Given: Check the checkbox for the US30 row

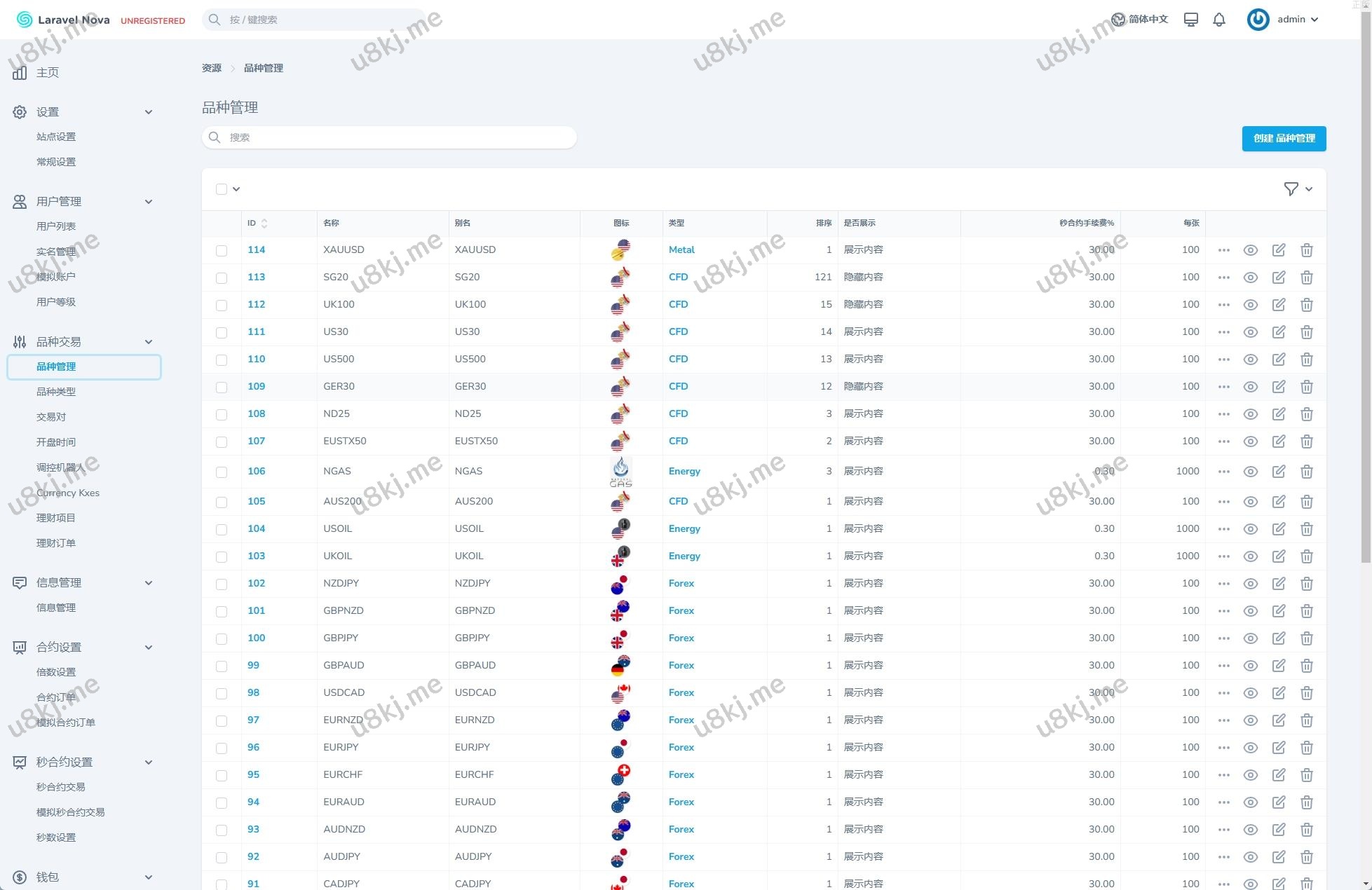Looking at the screenshot, I should click(222, 332).
